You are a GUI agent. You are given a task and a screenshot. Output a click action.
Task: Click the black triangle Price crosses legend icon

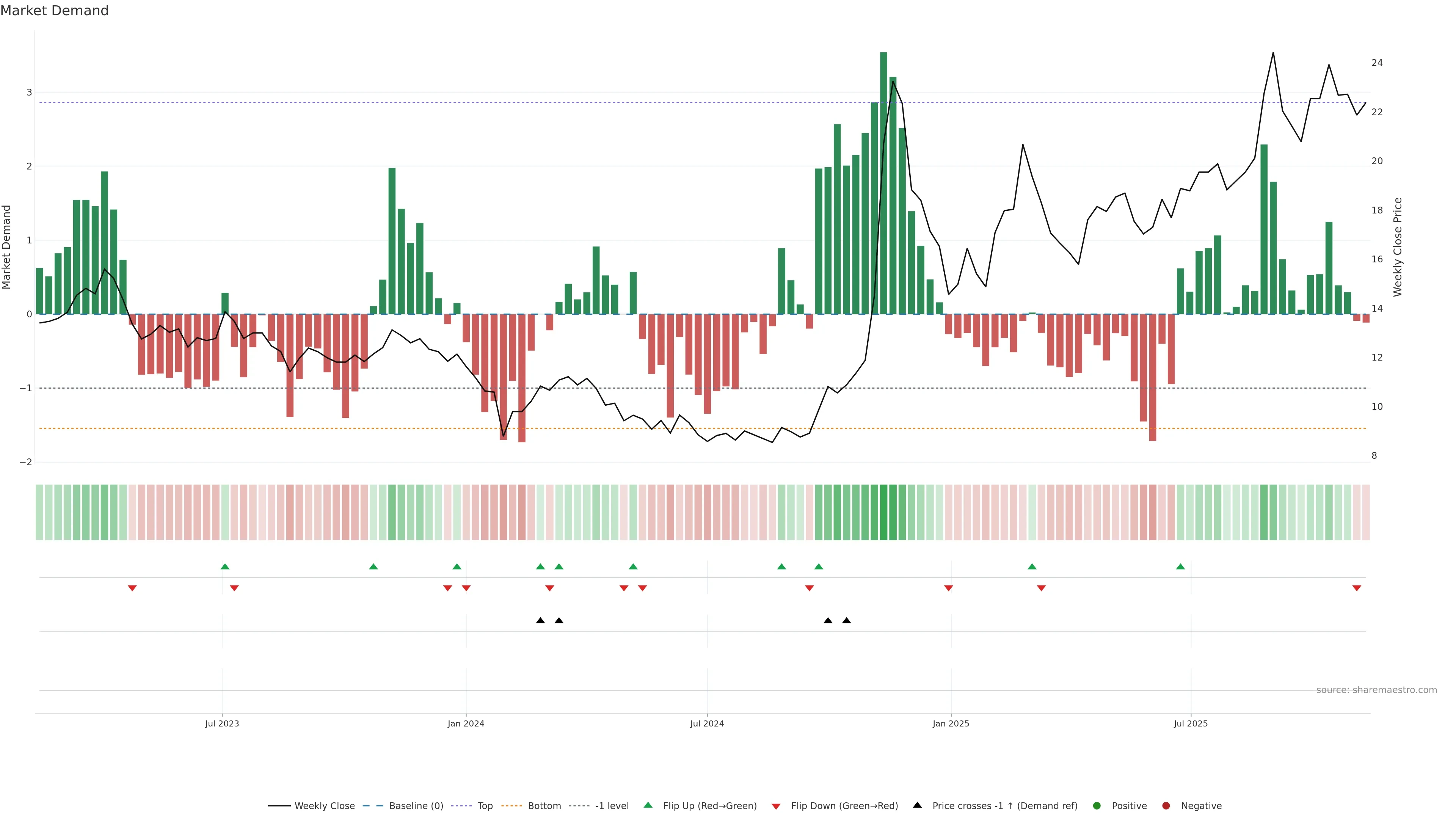tap(917, 805)
